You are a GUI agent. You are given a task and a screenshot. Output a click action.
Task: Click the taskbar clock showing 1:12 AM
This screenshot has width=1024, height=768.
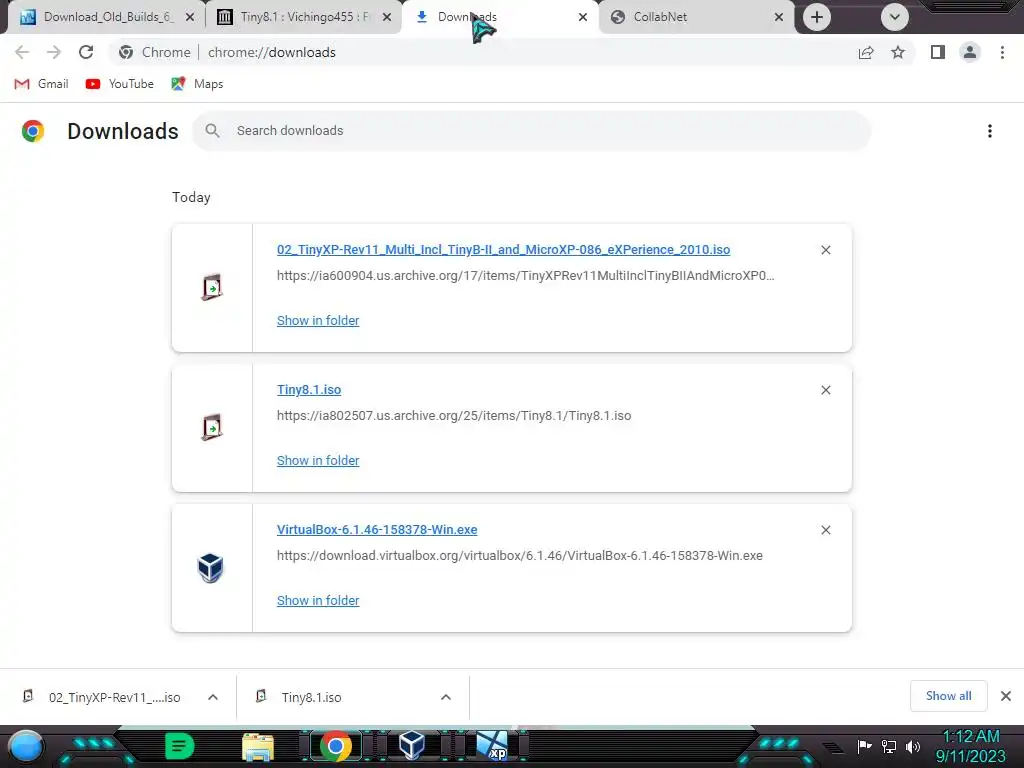pos(971,746)
